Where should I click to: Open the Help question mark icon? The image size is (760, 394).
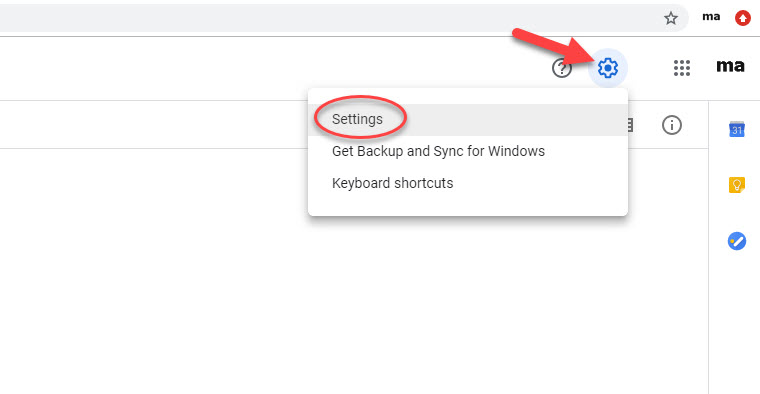click(562, 68)
